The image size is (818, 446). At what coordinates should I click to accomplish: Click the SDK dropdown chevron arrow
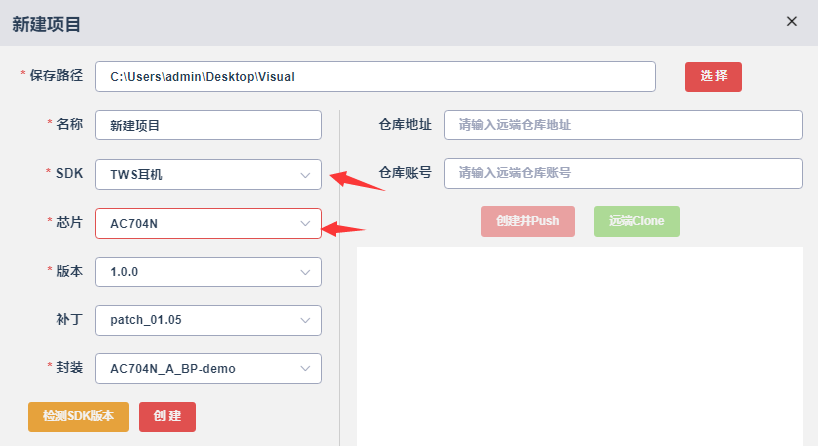click(305, 175)
